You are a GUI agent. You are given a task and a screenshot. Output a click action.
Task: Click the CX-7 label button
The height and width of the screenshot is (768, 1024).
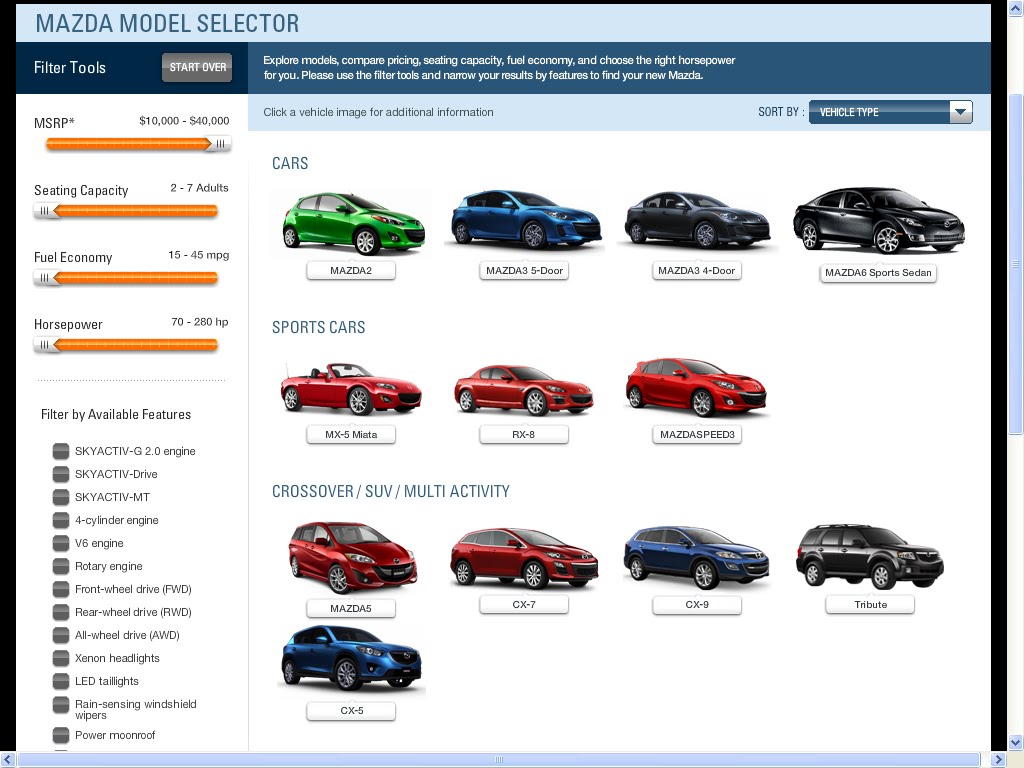coord(524,605)
